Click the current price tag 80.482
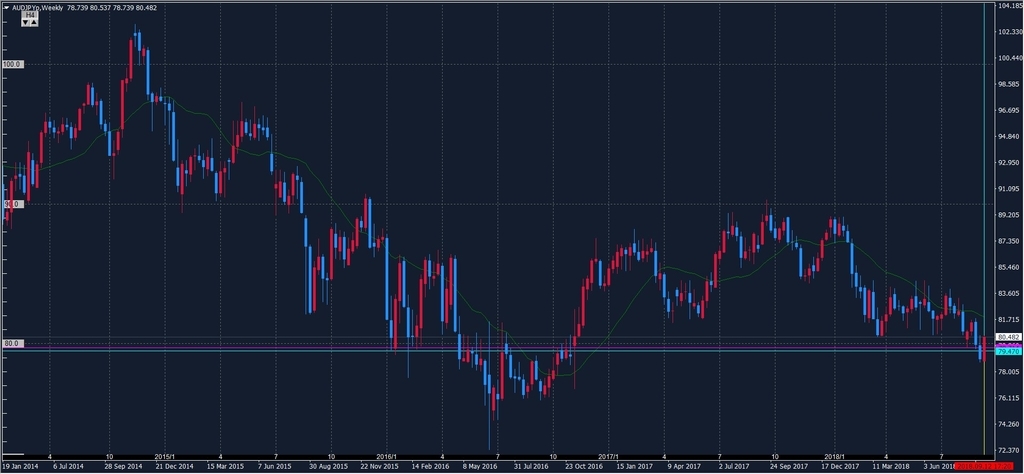Image resolution: width=1024 pixels, height=474 pixels. [x=1008, y=337]
